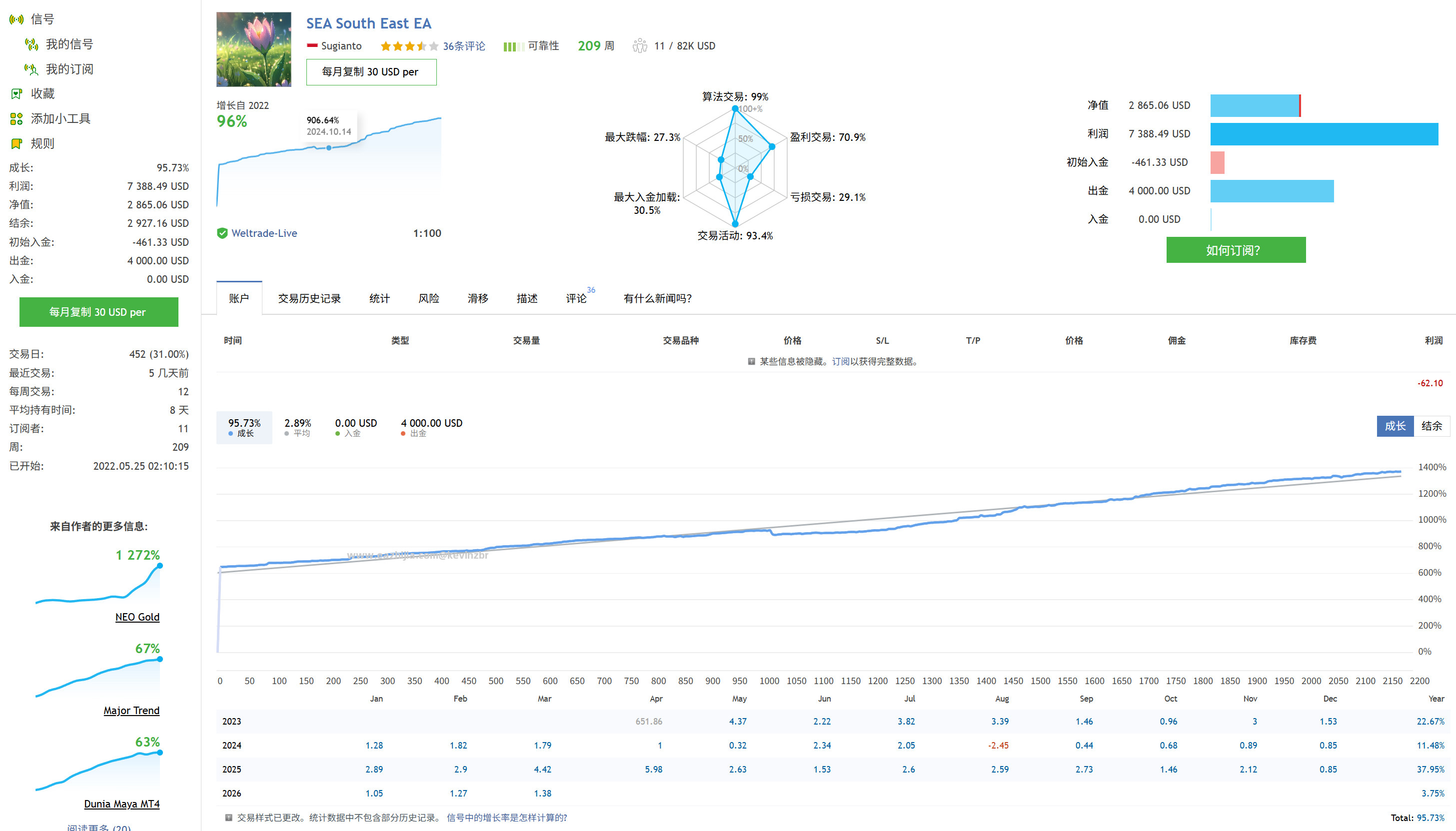This screenshot has height=831, width=1456.
Task: Open the 收藏 favorites icon
Action: 16,93
